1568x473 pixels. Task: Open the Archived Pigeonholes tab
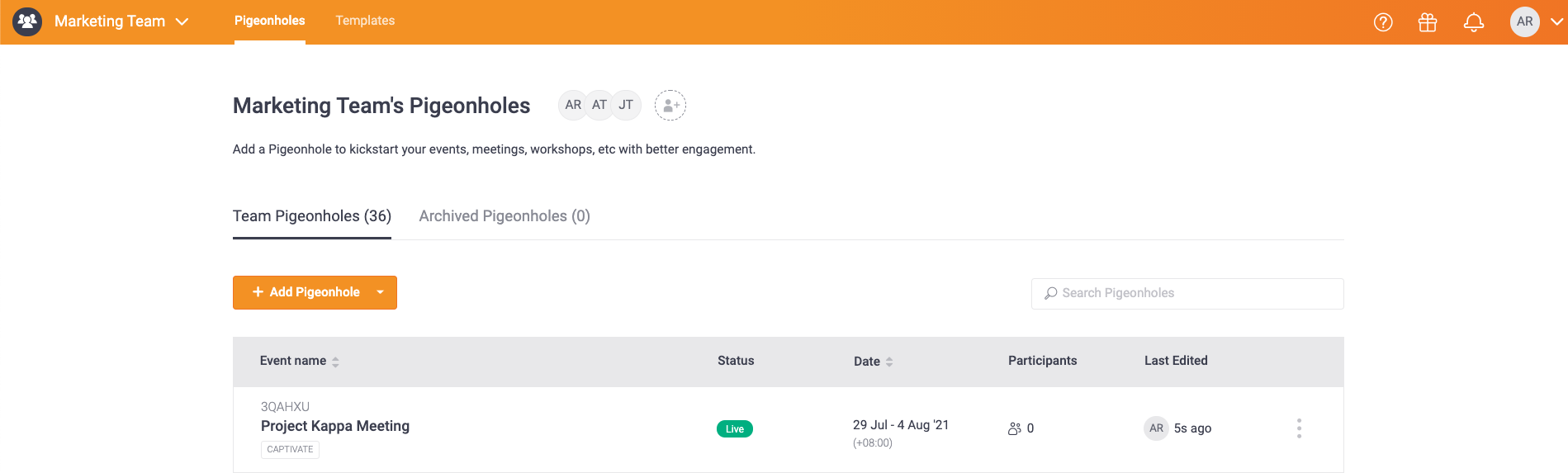(505, 216)
